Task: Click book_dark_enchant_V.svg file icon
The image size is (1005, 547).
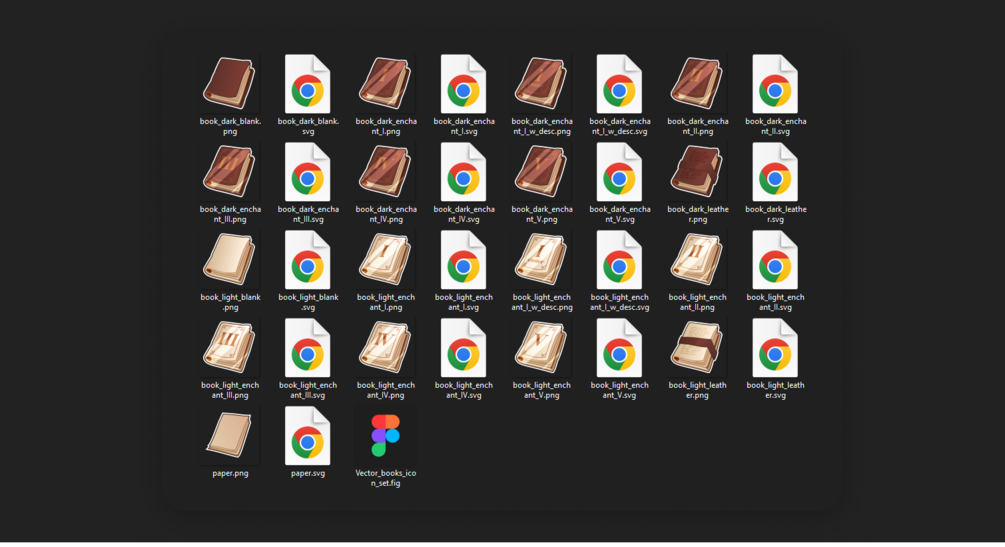Action: coord(619,171)
